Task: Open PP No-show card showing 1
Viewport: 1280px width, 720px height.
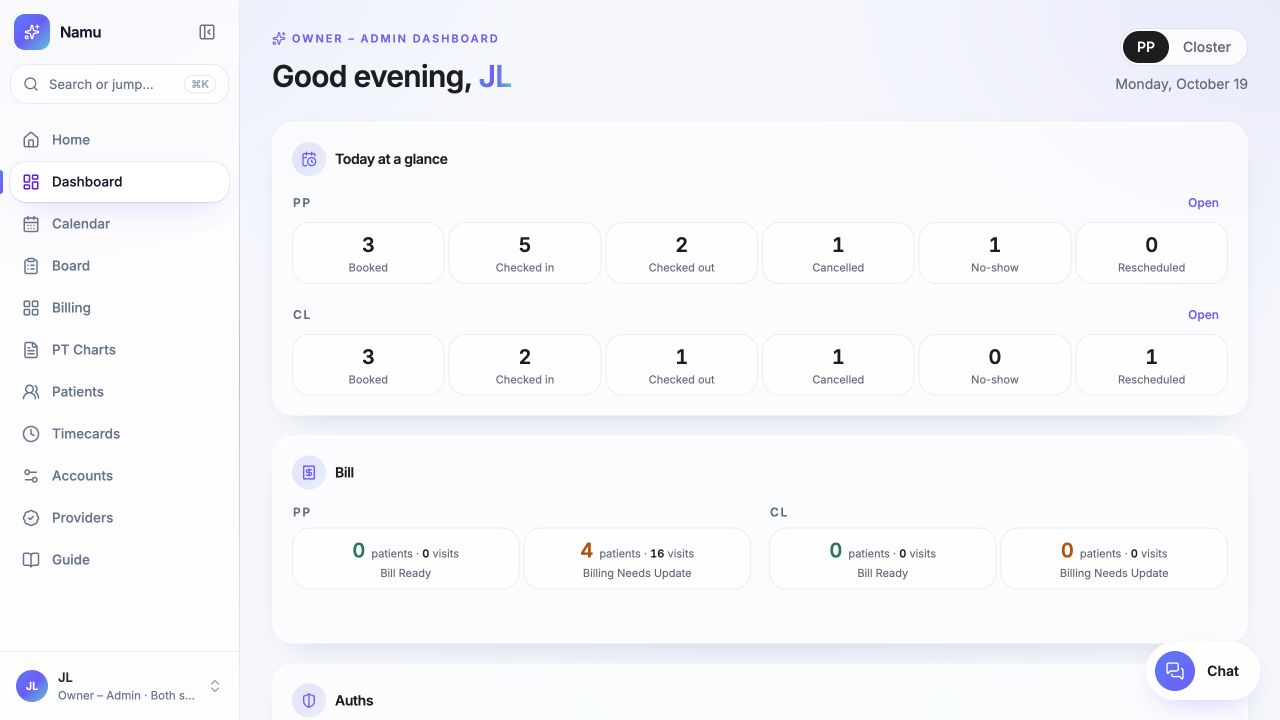Action: [x=995, y=253]
